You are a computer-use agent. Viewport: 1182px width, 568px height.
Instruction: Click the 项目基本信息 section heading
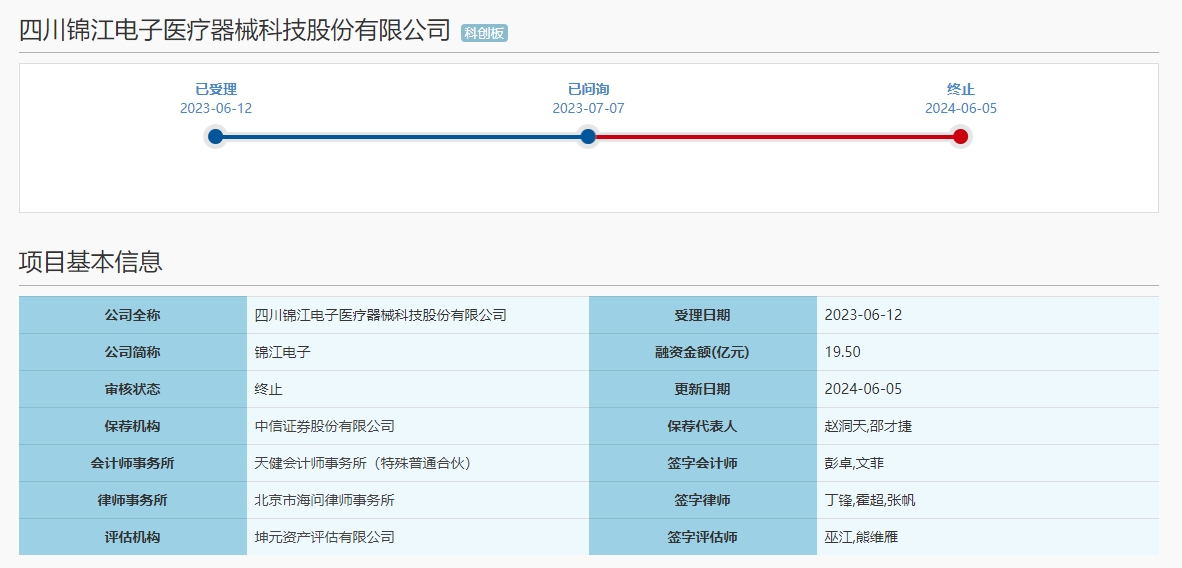pos(90,262)
